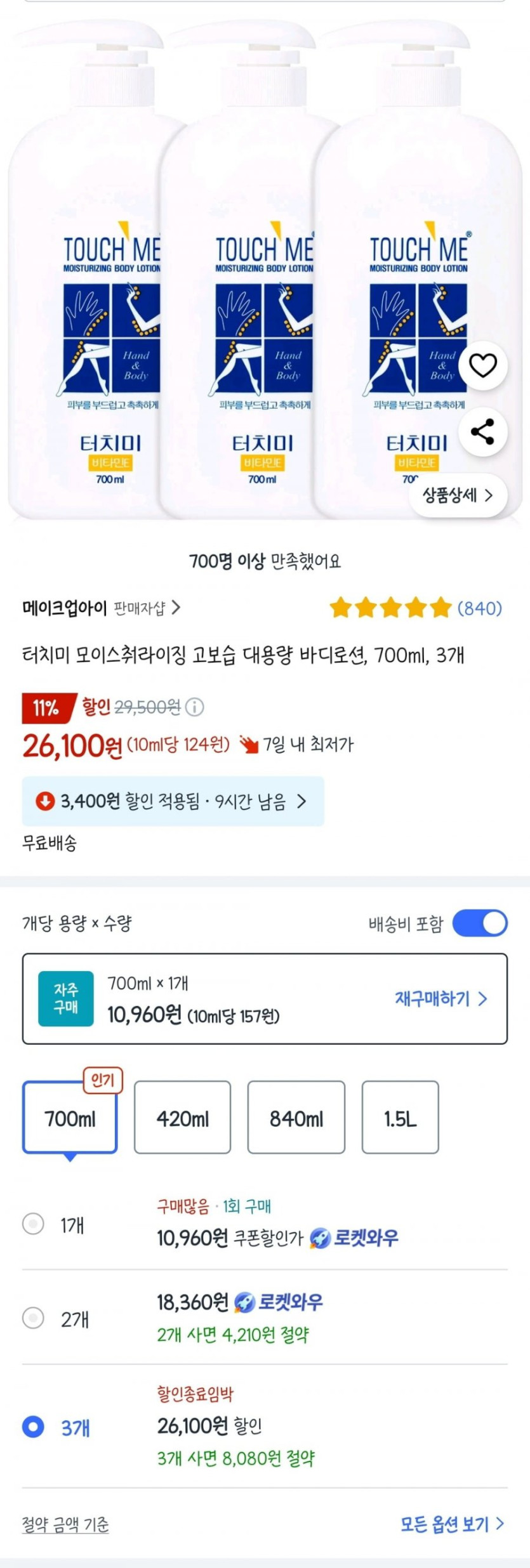Open the 절약 금액 기준 link
Viewport: 530px width, 1568px height.
click(65, 1524)
